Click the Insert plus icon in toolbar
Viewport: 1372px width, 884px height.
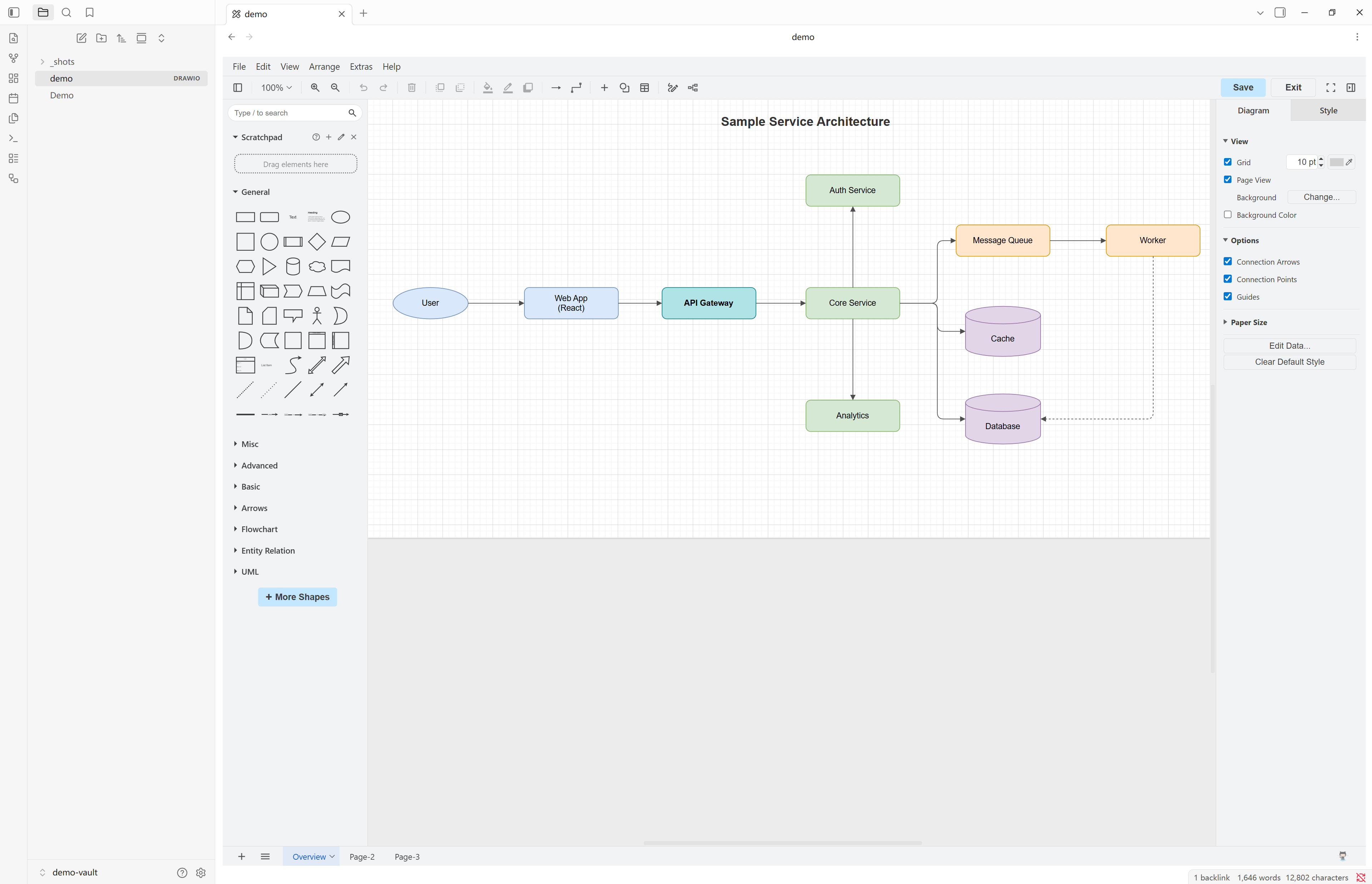tap(604, 88)
